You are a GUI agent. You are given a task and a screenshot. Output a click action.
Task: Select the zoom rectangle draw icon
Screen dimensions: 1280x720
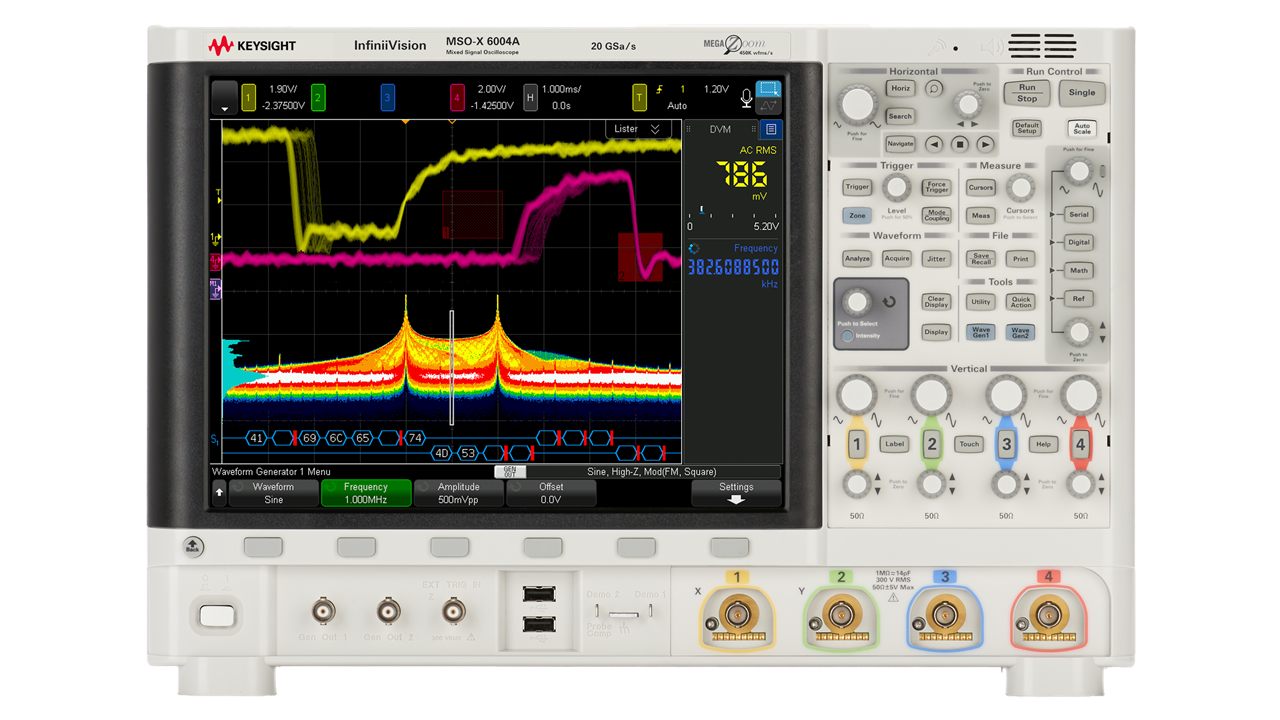coord(768,89)
